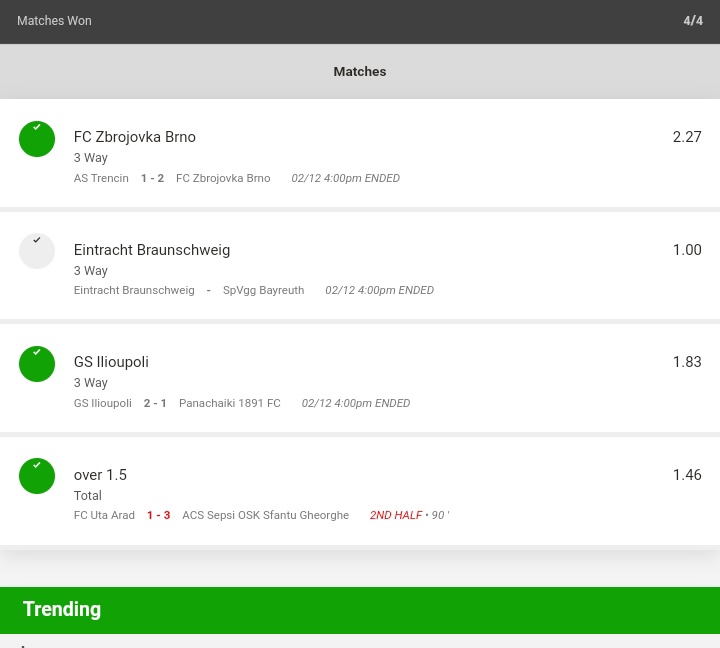Screen dimensions: 720x648
Task: Click AS Trencin team name
Action: pyautogui.click(x=101, y=178)
